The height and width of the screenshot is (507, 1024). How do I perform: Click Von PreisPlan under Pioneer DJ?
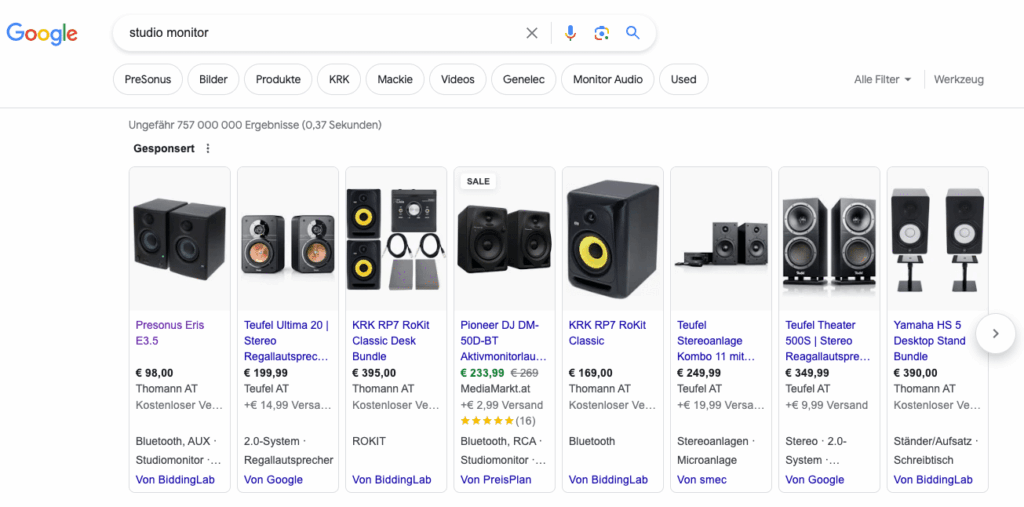[x=496, y=480]
